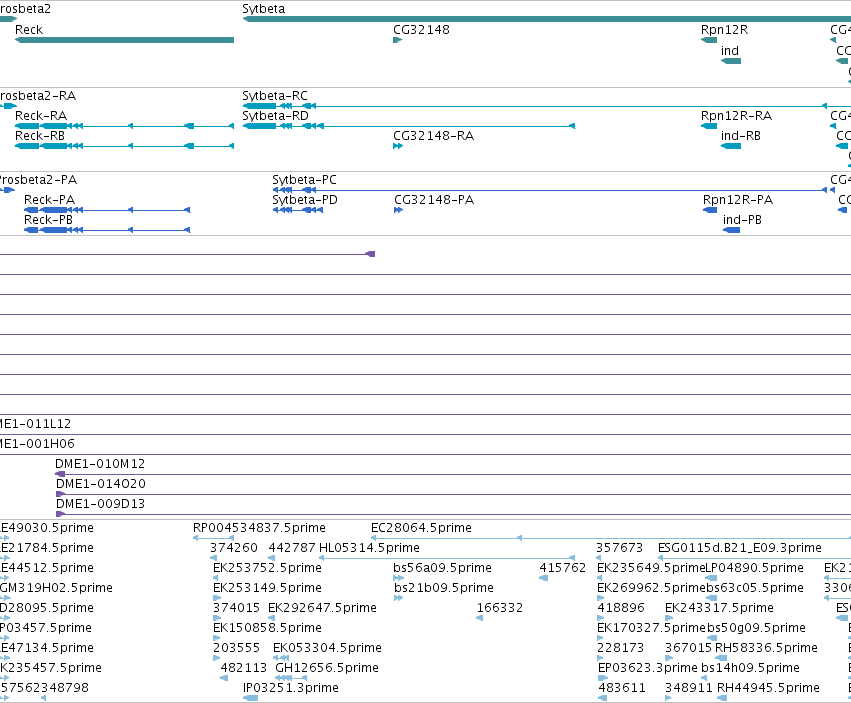The image size is (851, 703).
Task: Click the ind-RB transcript label
Action: coord(740,136)
